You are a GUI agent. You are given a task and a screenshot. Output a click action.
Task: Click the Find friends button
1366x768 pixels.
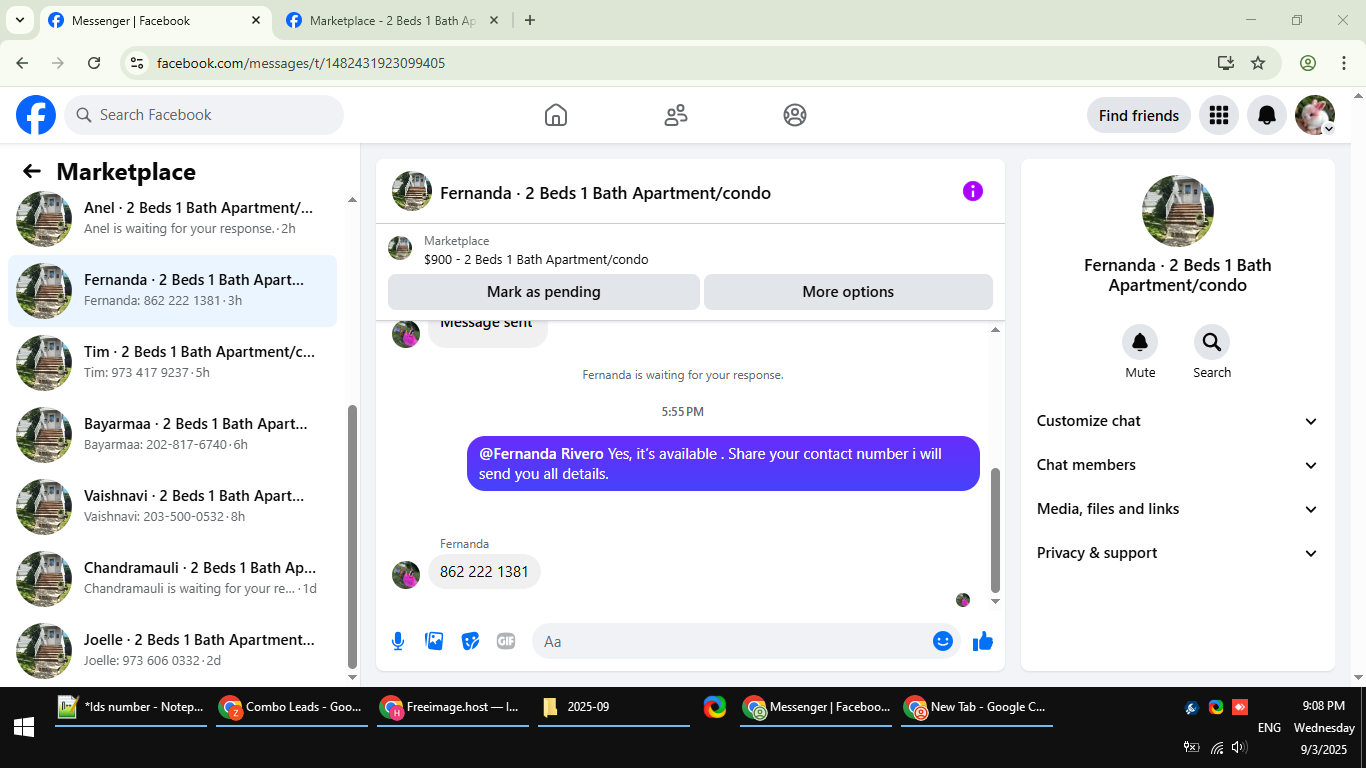point(1139,115)
